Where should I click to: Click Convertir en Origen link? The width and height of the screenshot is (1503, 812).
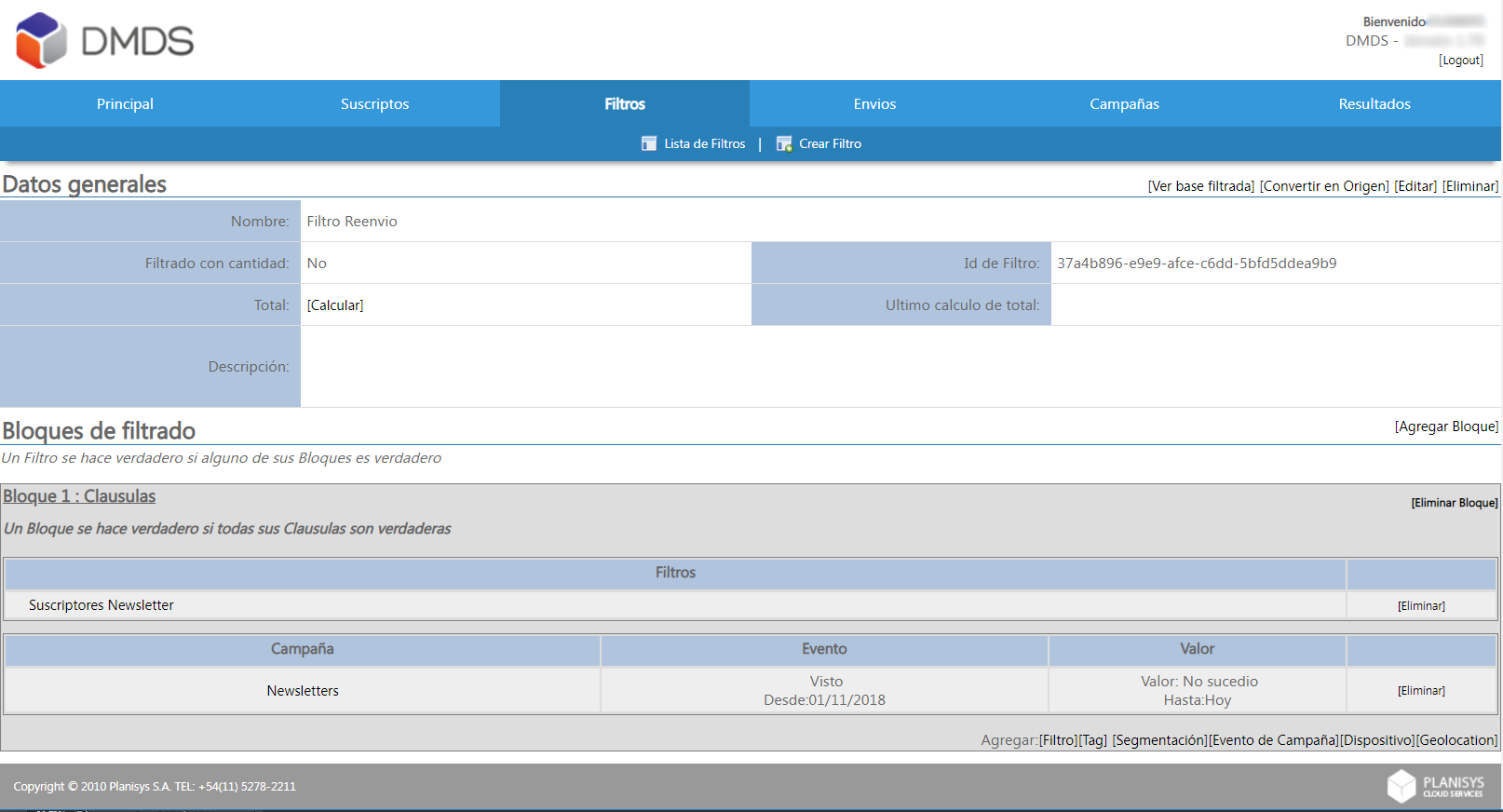(1324, 186)
